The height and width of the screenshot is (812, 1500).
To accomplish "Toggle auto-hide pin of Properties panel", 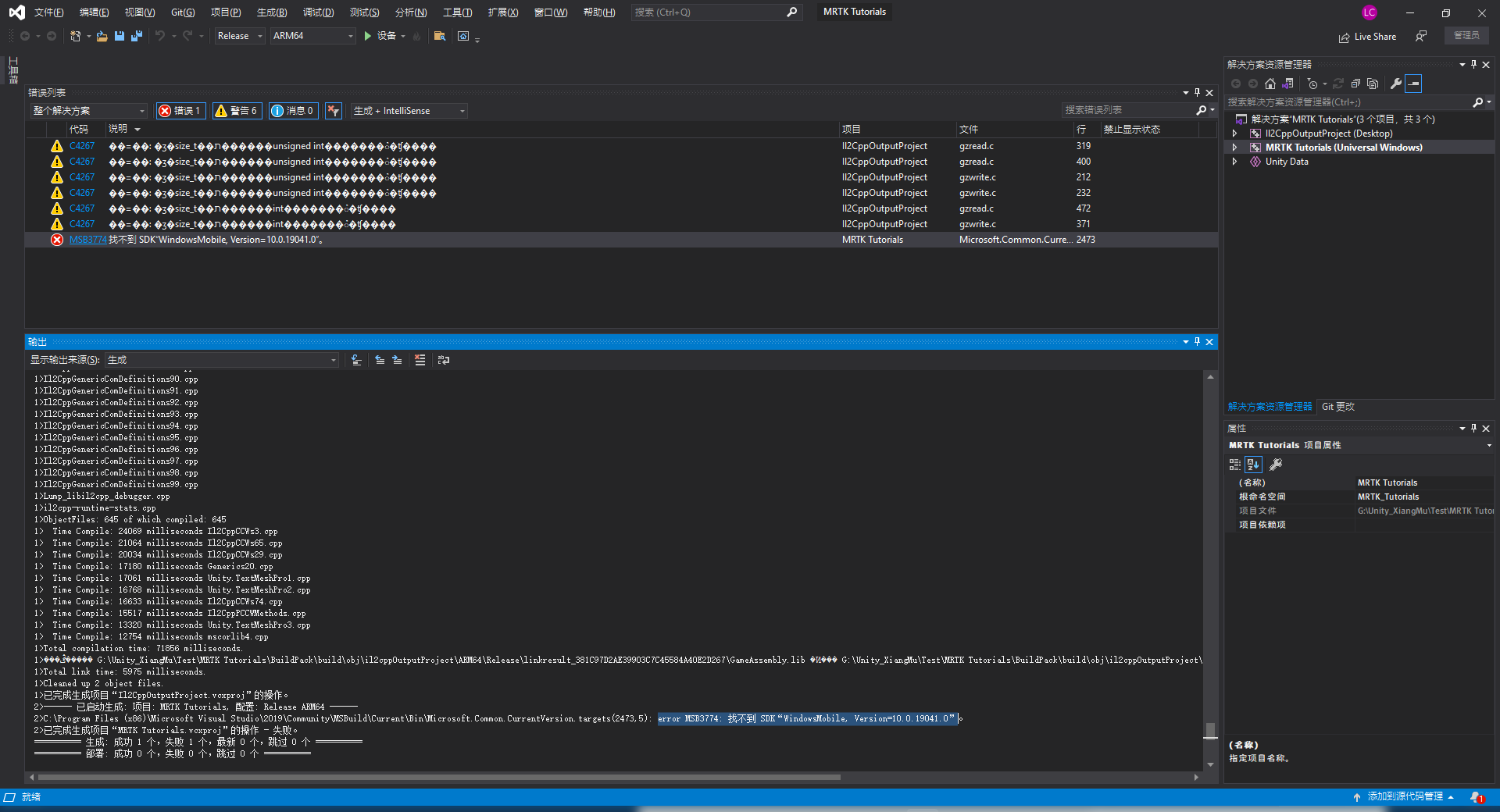I will (x=1473, y=429).
